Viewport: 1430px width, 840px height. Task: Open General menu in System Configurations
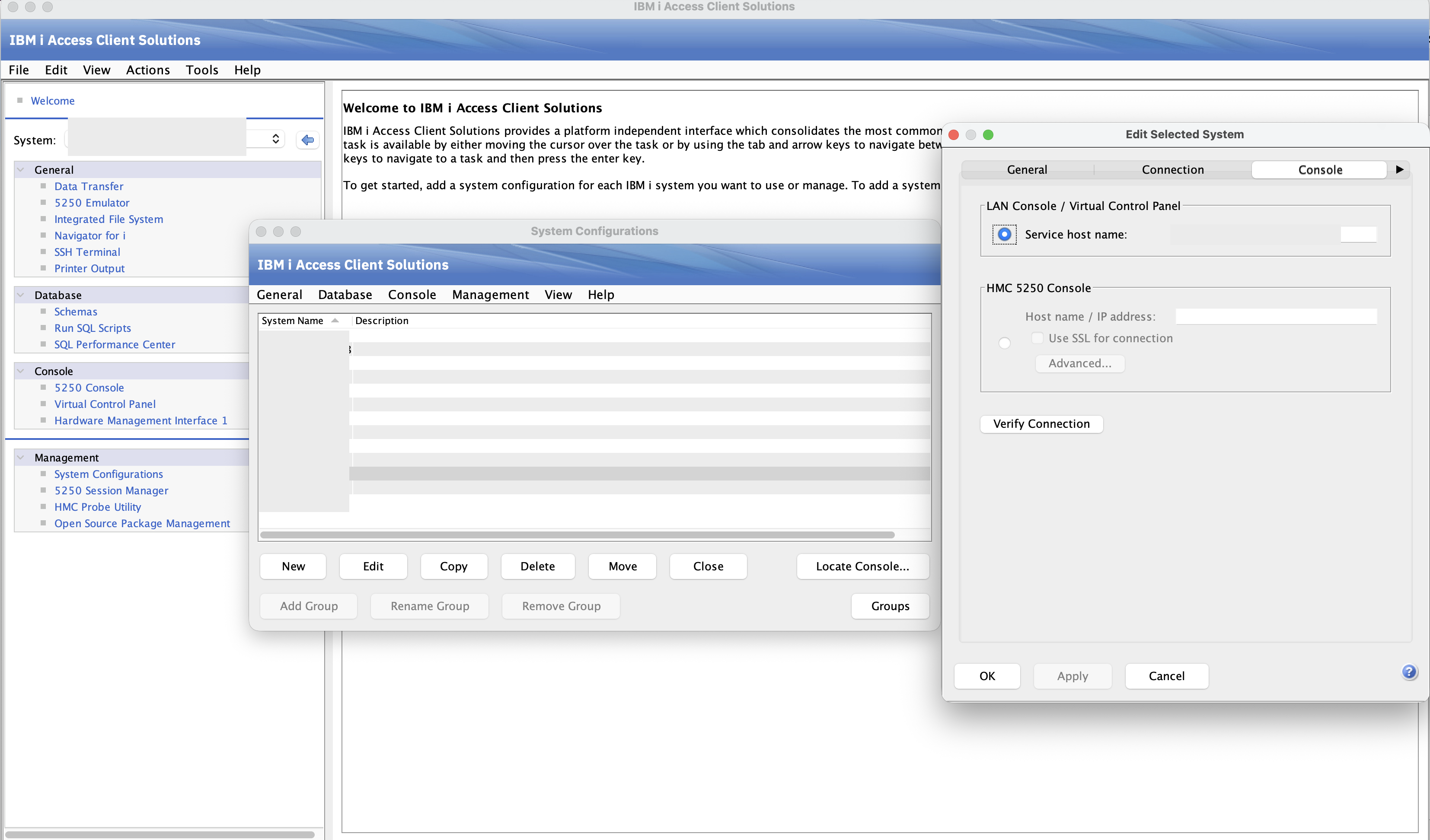[280, 294]
